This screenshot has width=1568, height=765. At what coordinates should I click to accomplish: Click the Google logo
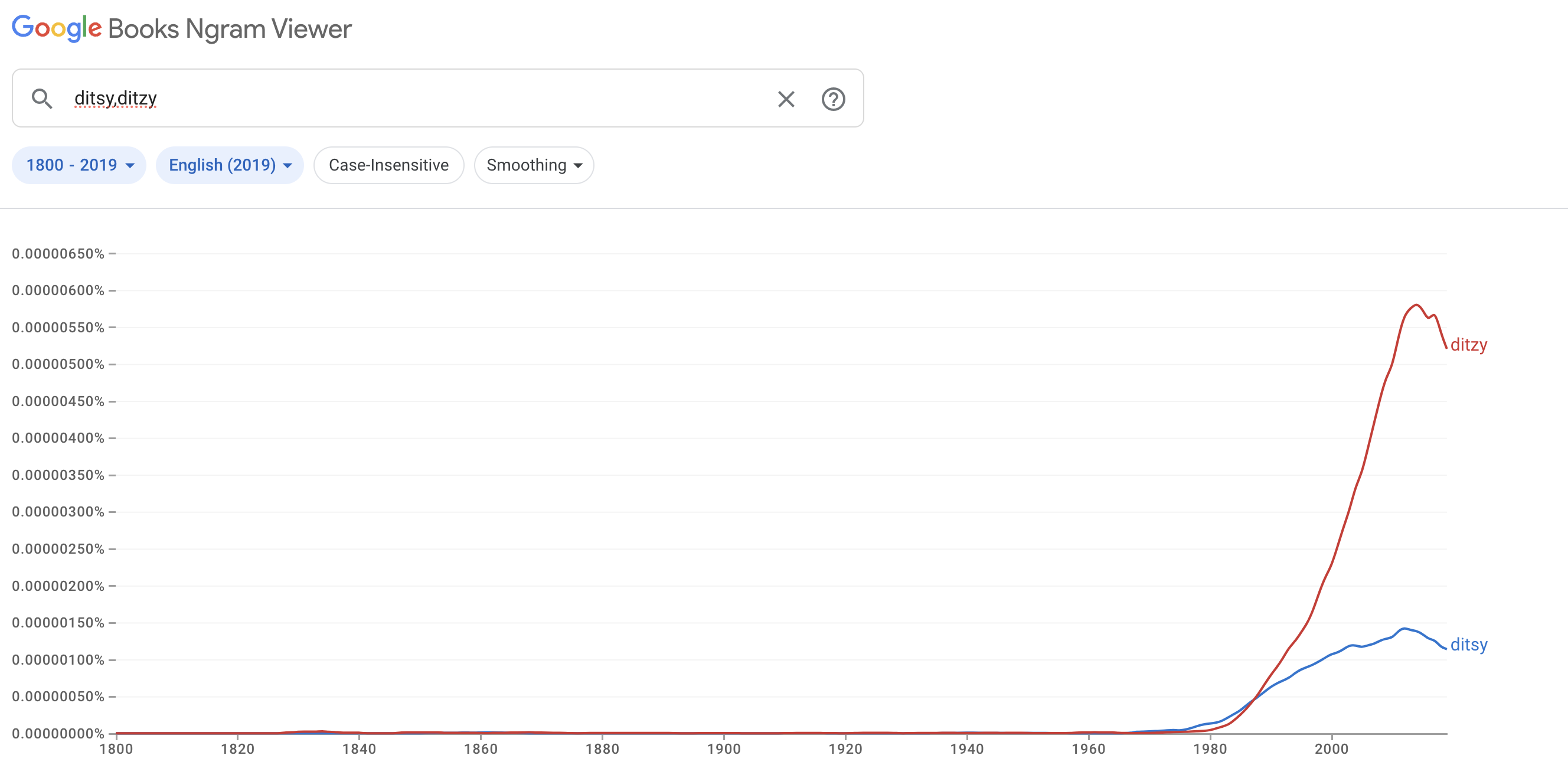coord(57,28)
